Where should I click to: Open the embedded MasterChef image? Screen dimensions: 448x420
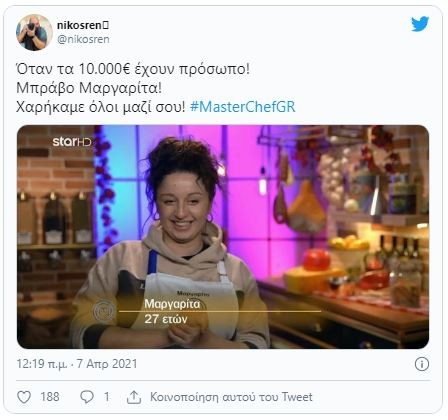tap(223, 237)
